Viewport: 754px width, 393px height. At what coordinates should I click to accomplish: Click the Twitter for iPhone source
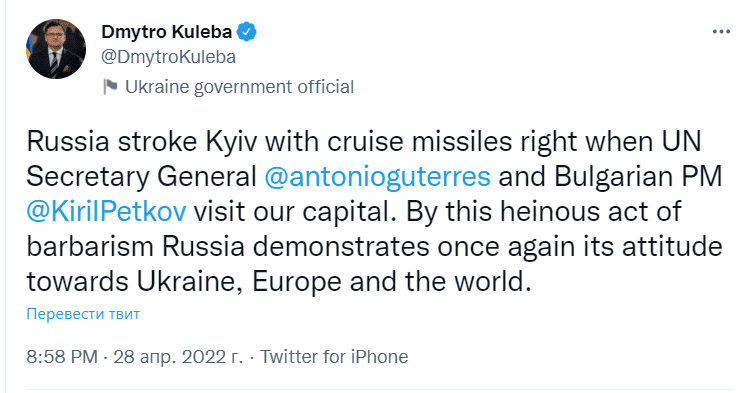pyautogui.click(x=334, y=357)
